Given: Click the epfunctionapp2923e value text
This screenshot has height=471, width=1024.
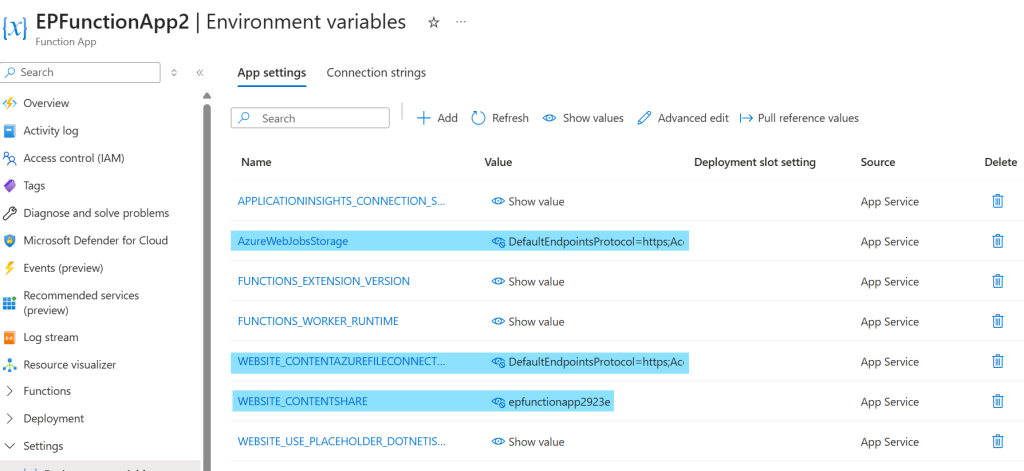Looking at the screenshot, I should pos(560,402).
